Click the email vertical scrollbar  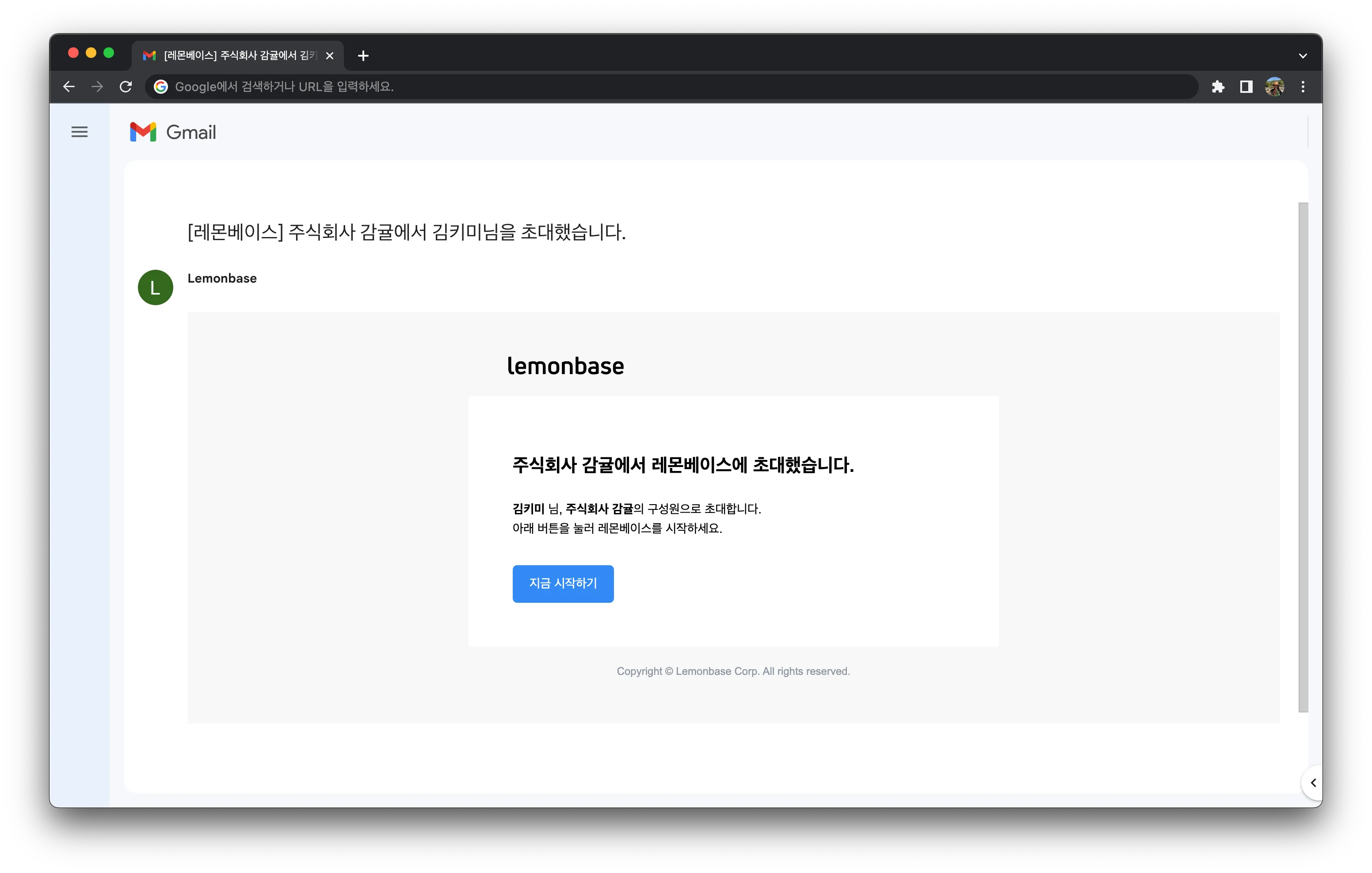pyautogui.click(x=1303, y=457)
